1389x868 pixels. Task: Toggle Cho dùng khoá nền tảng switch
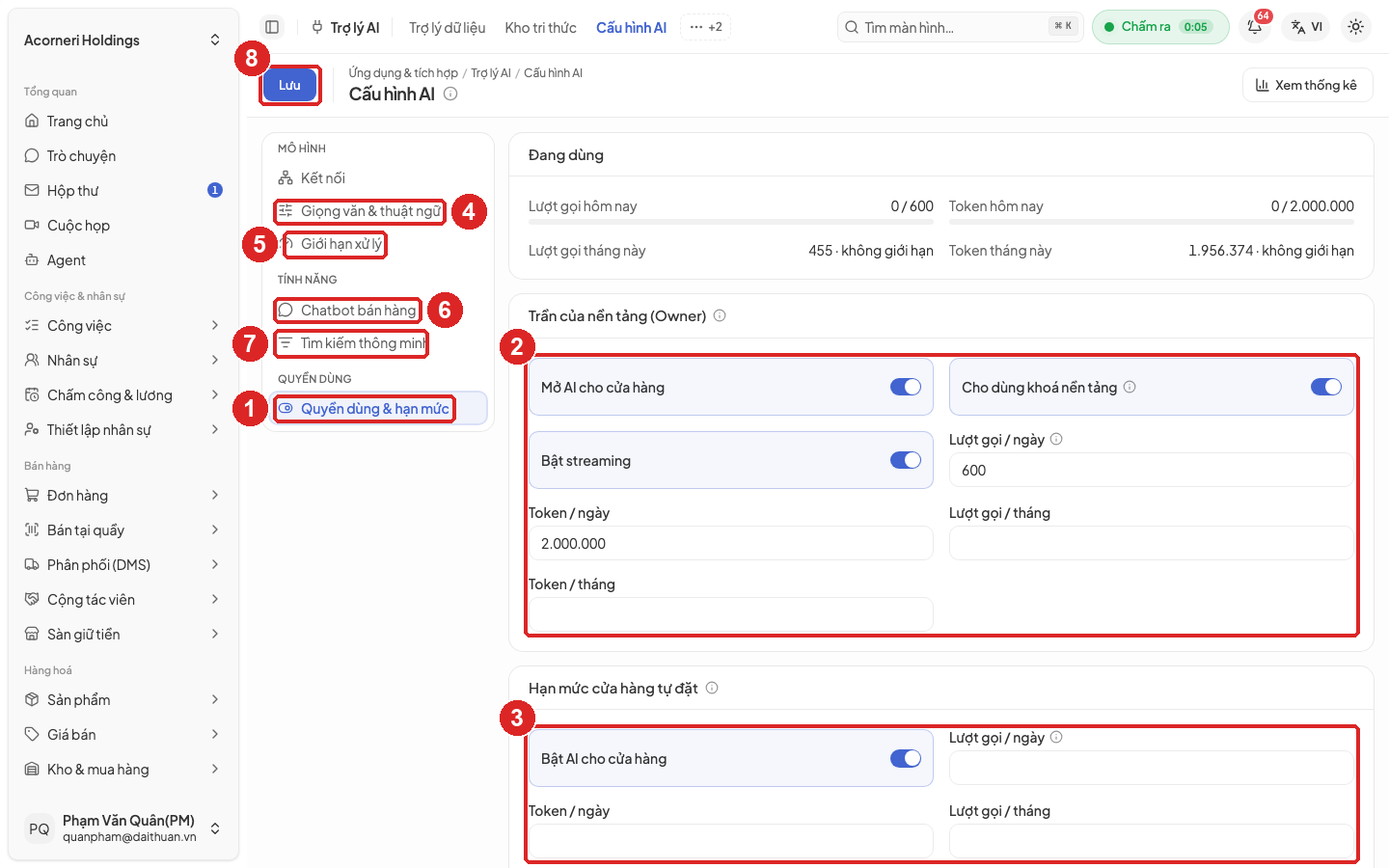(x=1326, y=387)
